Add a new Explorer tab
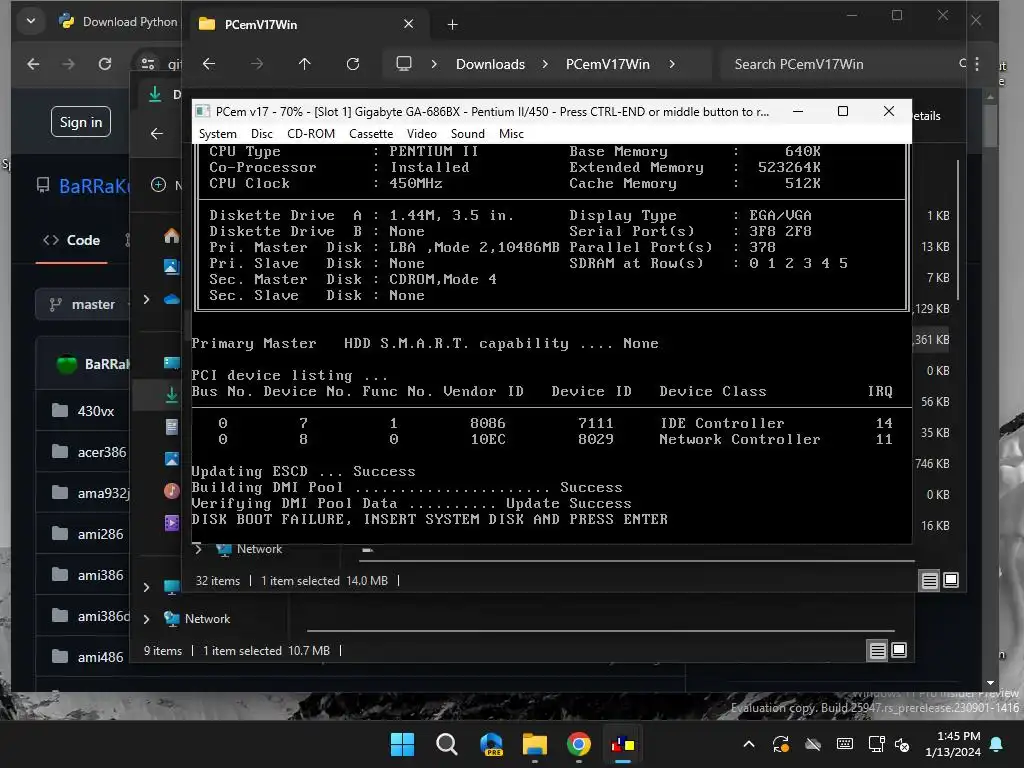1024x768 pixels. tap(453, 25)
